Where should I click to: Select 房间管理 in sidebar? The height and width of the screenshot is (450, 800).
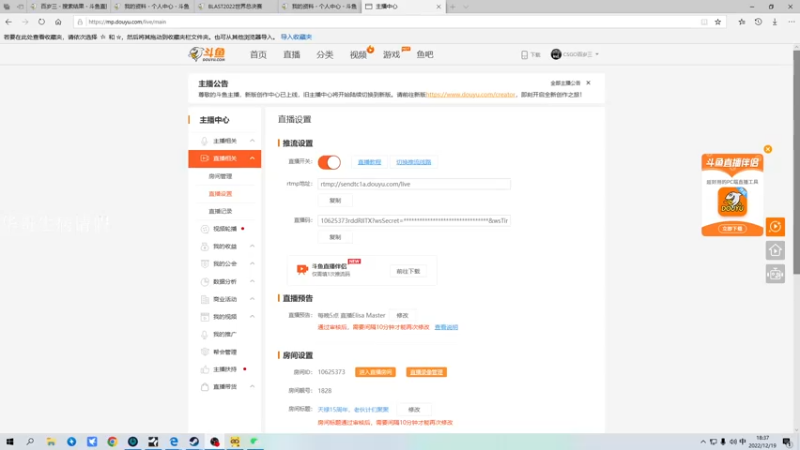[x=220, y=177]
